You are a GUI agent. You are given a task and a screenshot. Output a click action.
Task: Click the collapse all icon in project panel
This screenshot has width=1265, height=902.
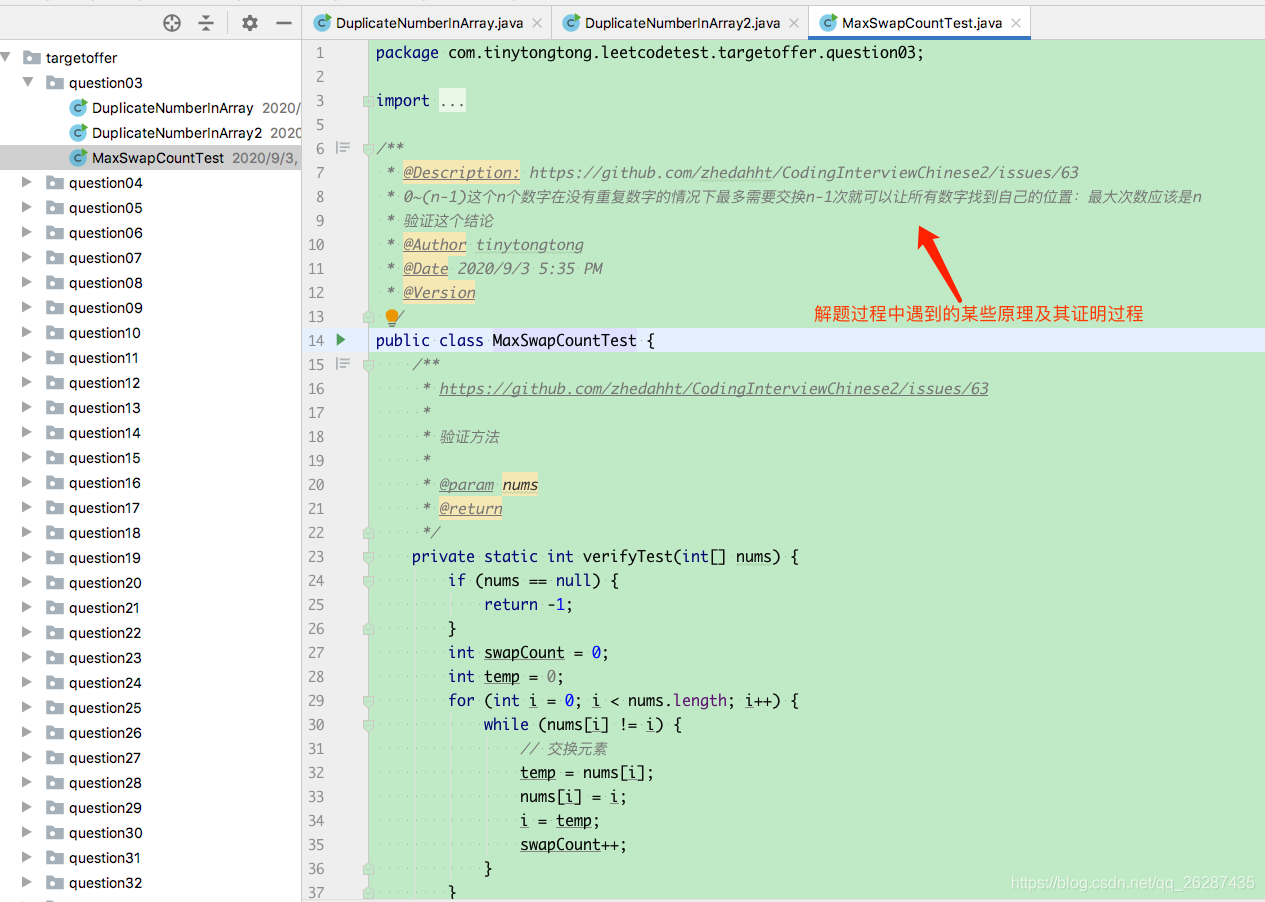[206, 23]
